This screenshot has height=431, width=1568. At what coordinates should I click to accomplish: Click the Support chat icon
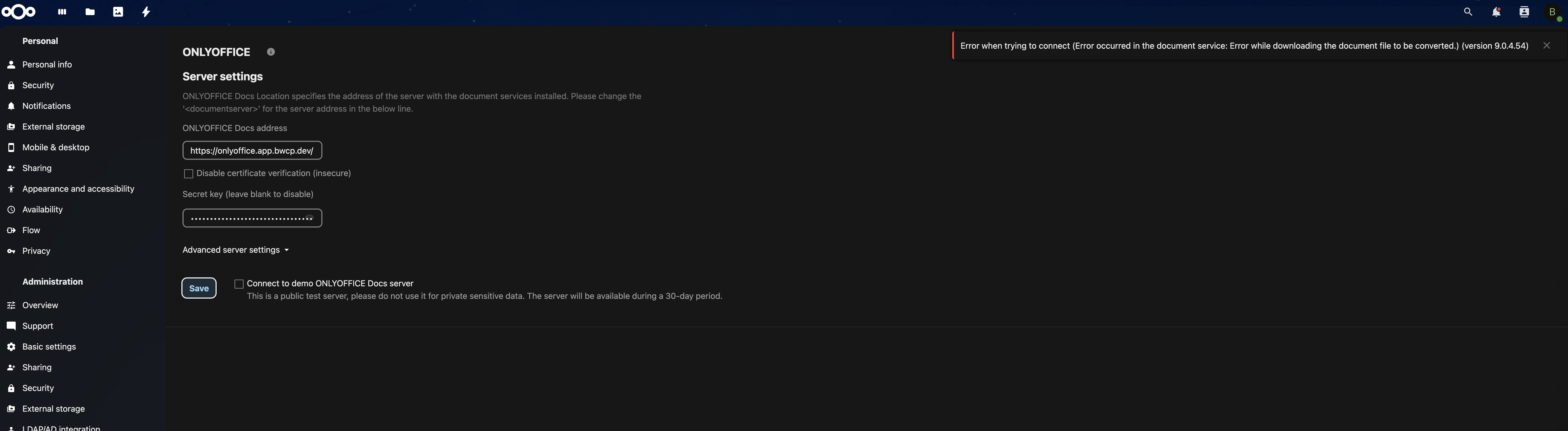click(11, 326)
